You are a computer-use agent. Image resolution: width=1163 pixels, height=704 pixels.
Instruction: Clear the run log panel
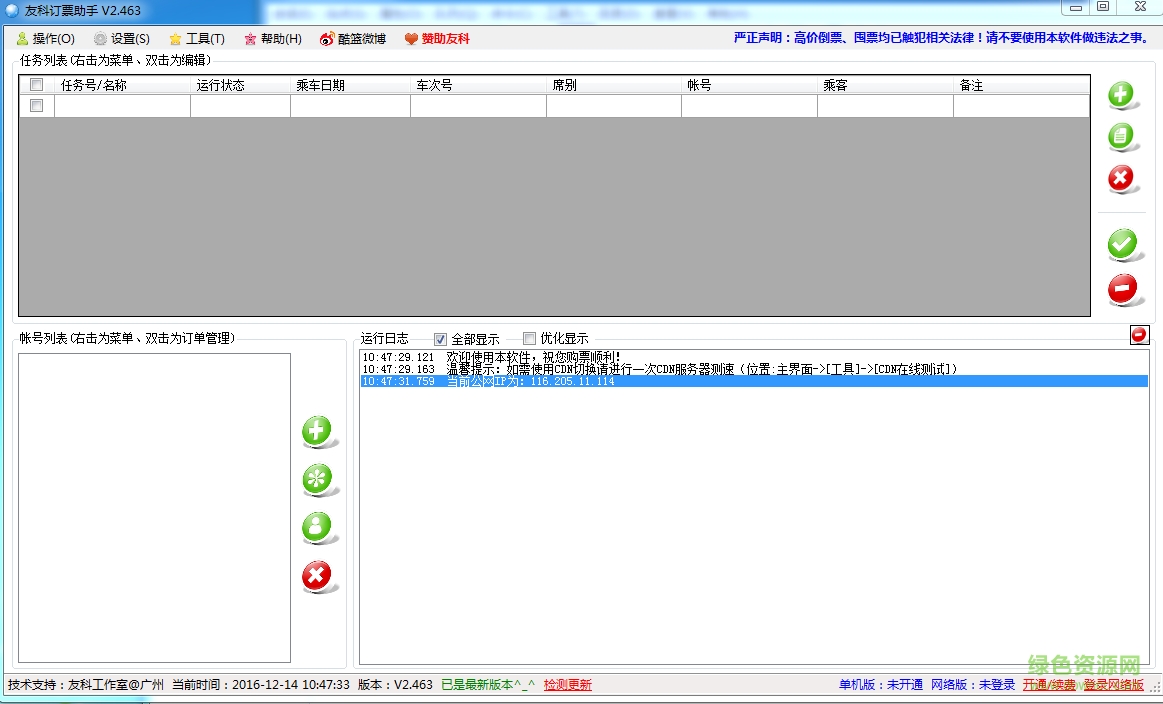[x=1138, y=335]
